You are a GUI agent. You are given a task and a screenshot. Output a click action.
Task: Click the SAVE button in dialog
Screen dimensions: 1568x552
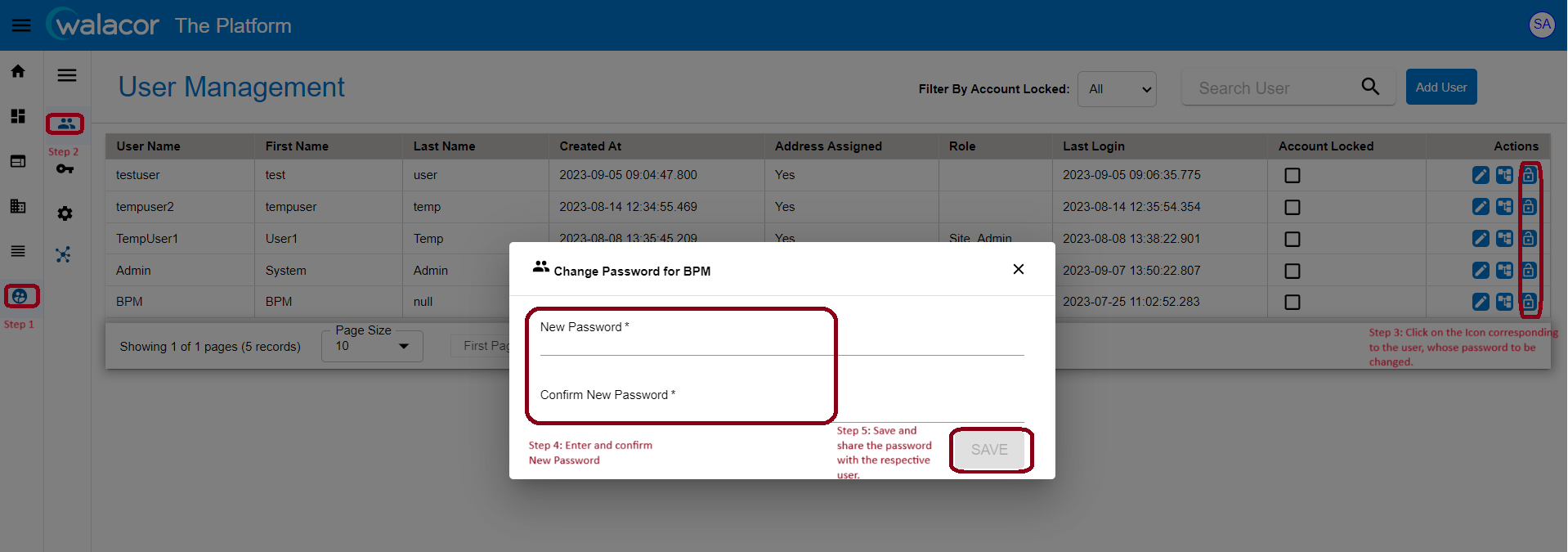click(989, 450)
